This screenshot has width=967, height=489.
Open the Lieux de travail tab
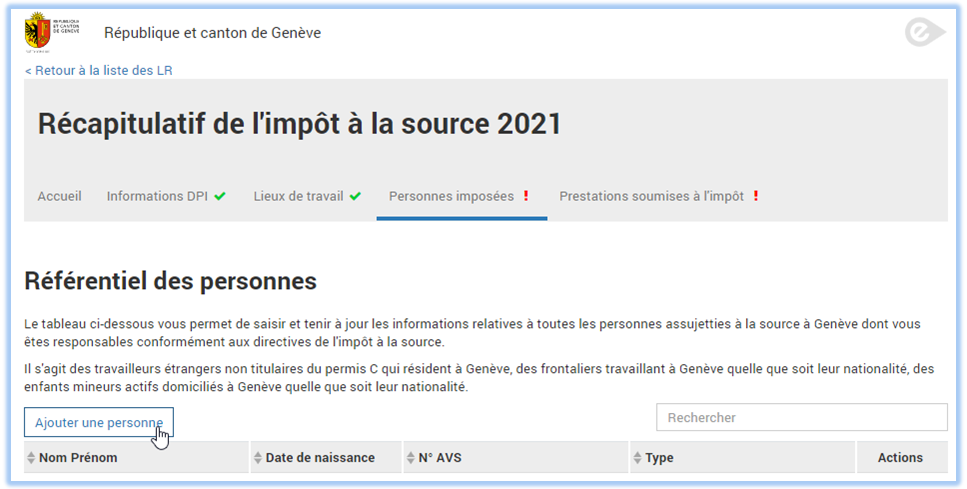click(x=298, y=196)
